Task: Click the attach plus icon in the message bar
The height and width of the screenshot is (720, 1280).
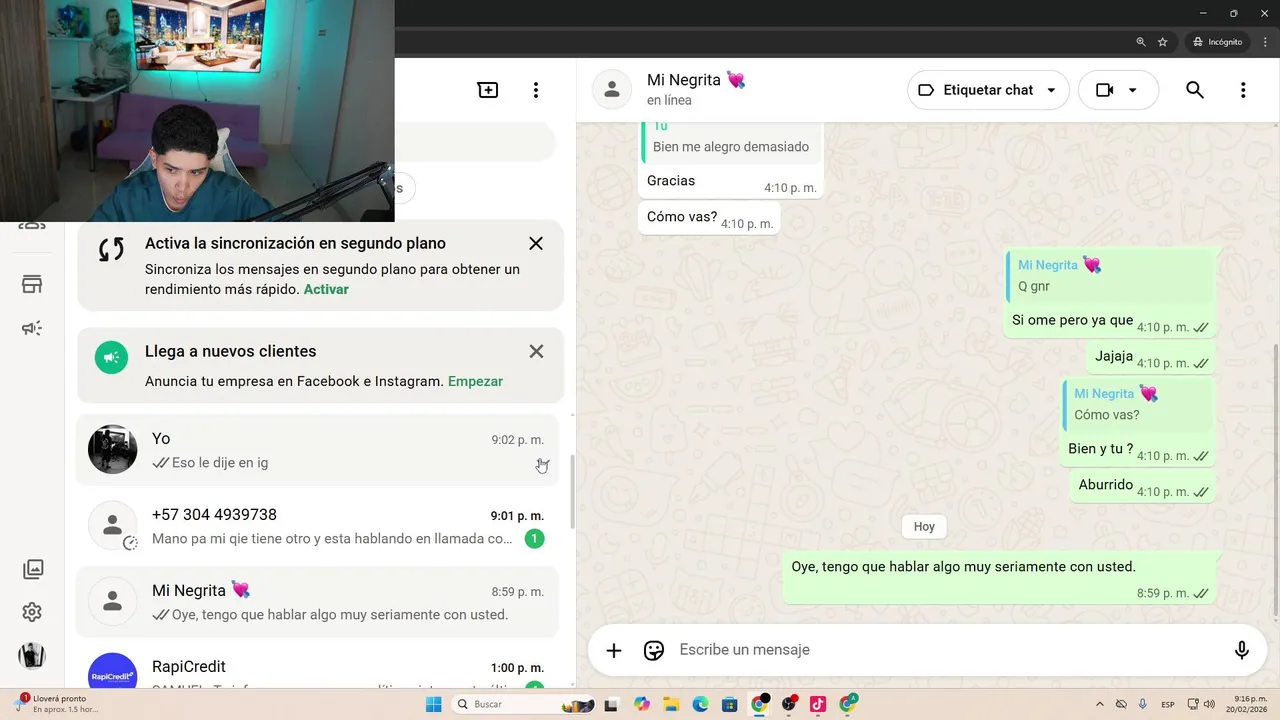Action: tap(614, 650)
